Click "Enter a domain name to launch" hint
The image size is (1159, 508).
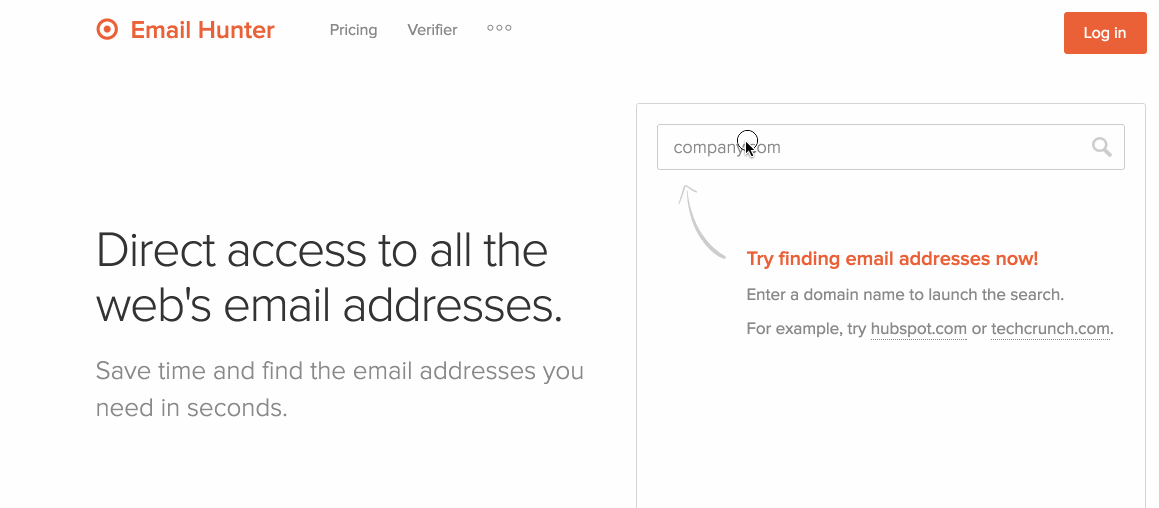[x=905, y=295]
